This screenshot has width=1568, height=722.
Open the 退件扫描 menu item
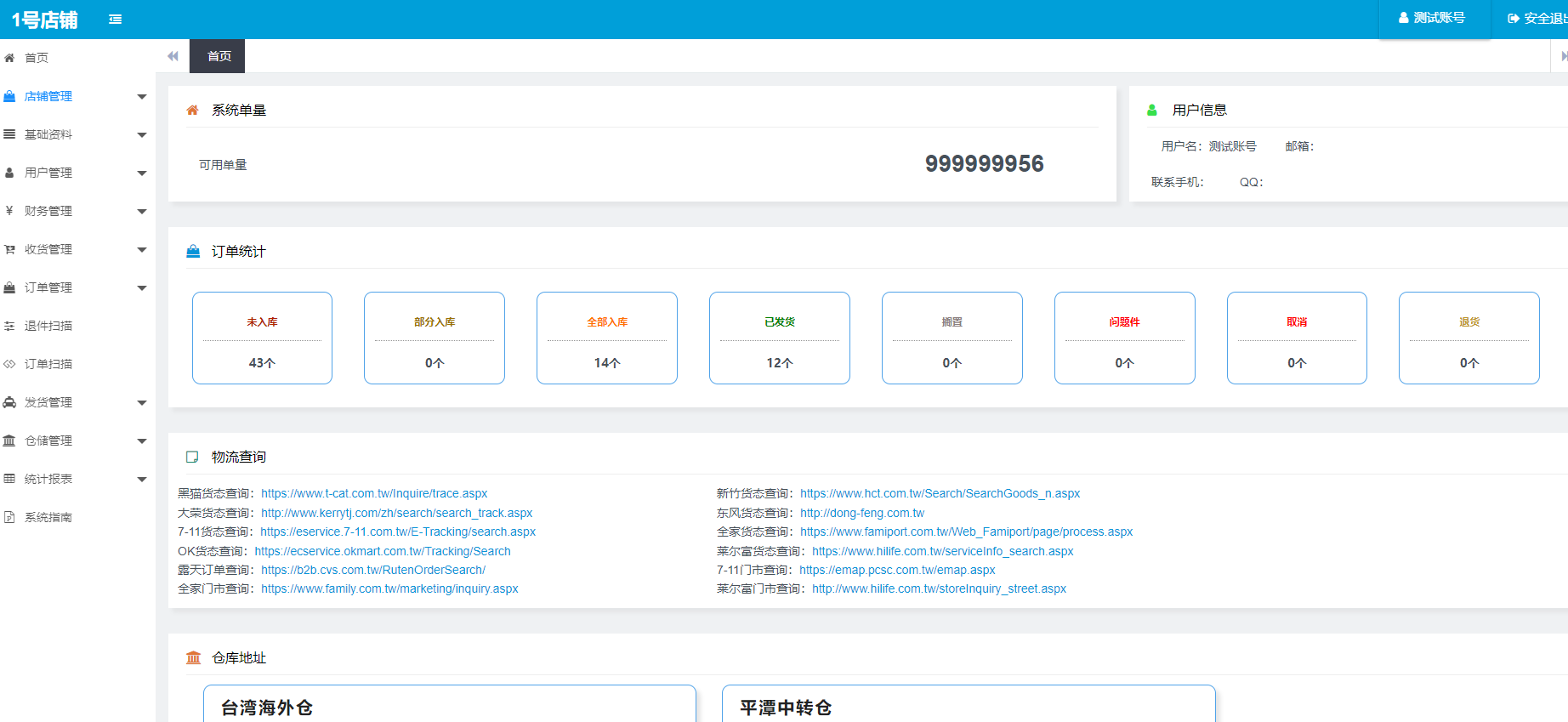48,326
